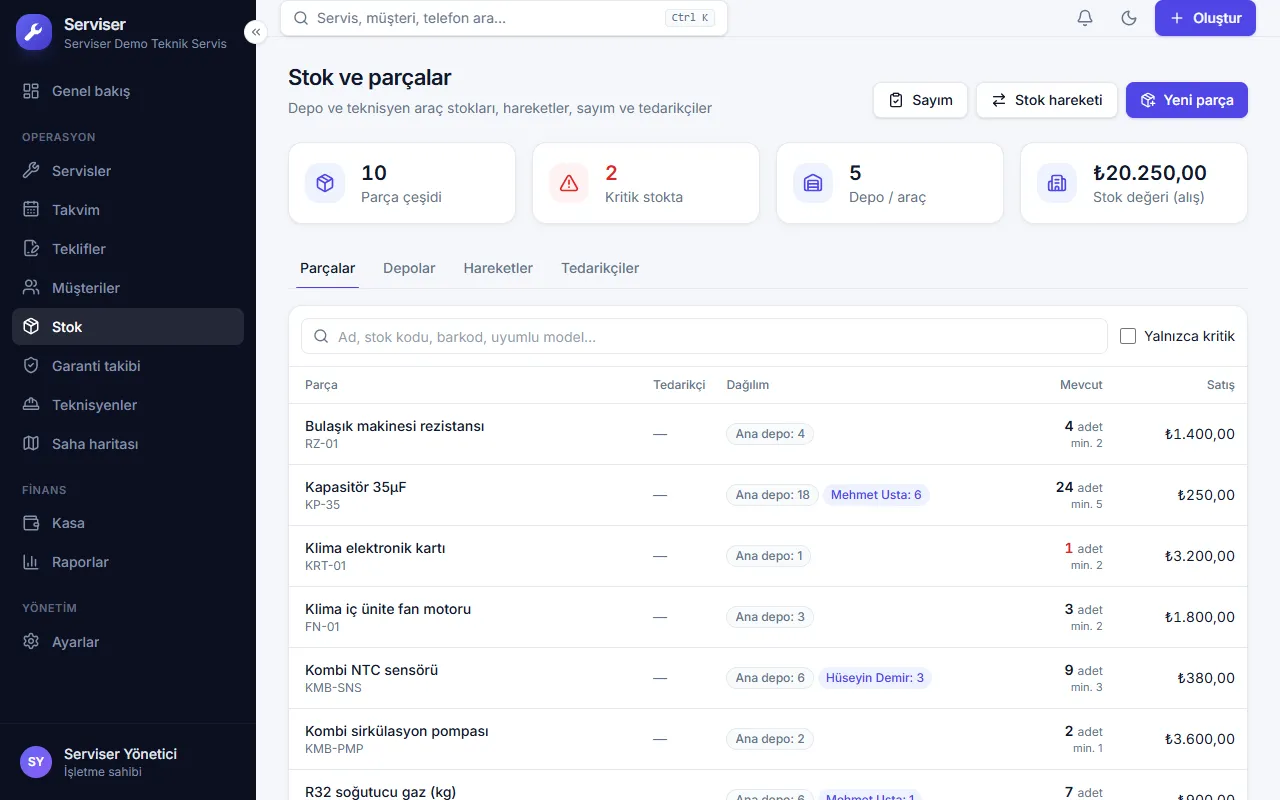1280x800 pixels.
Task: Enable the Yalnızca kritik checkbox
Action: pyautogui.click(x=1128, y=337)
